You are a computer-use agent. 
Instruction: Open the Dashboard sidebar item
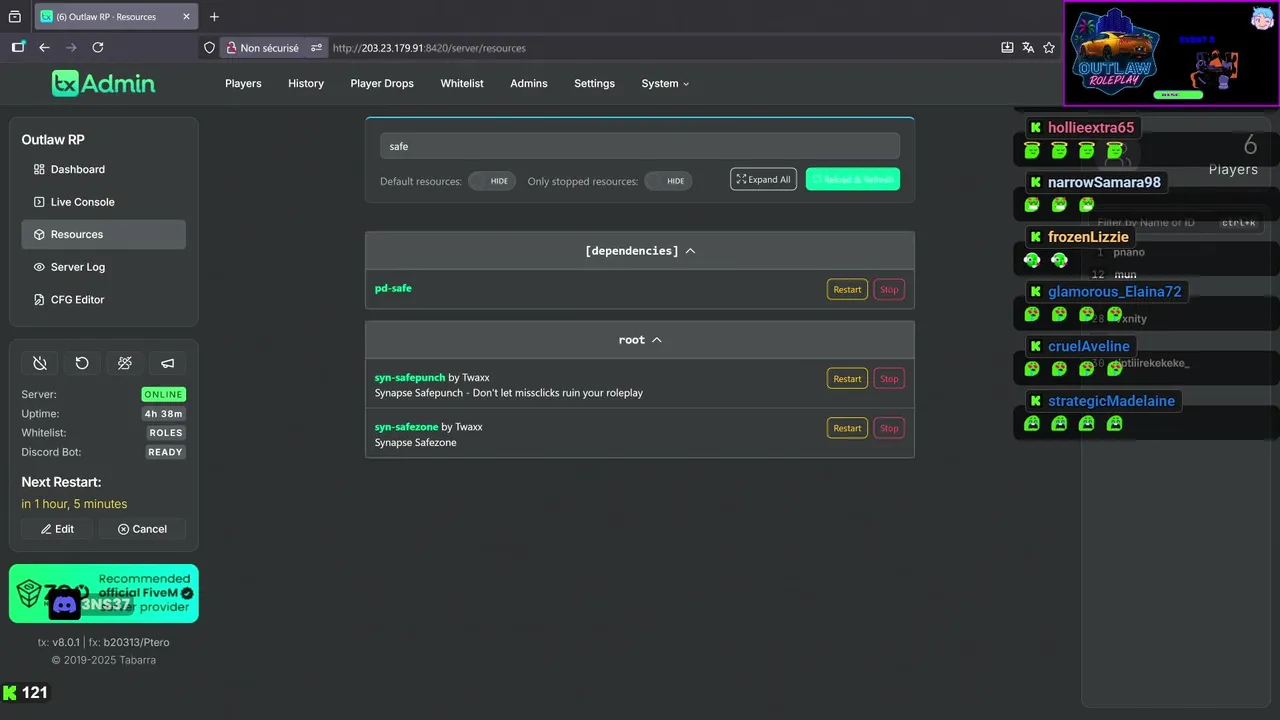[x=103, y=169]
